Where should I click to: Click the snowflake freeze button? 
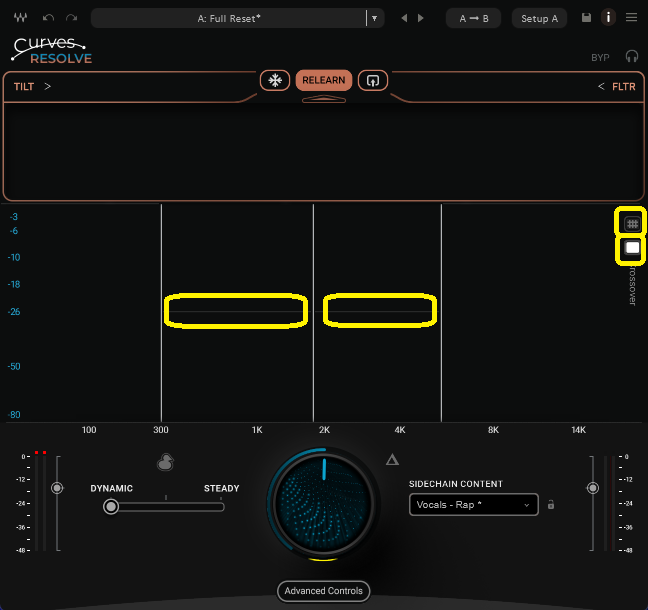coord(275,80)
